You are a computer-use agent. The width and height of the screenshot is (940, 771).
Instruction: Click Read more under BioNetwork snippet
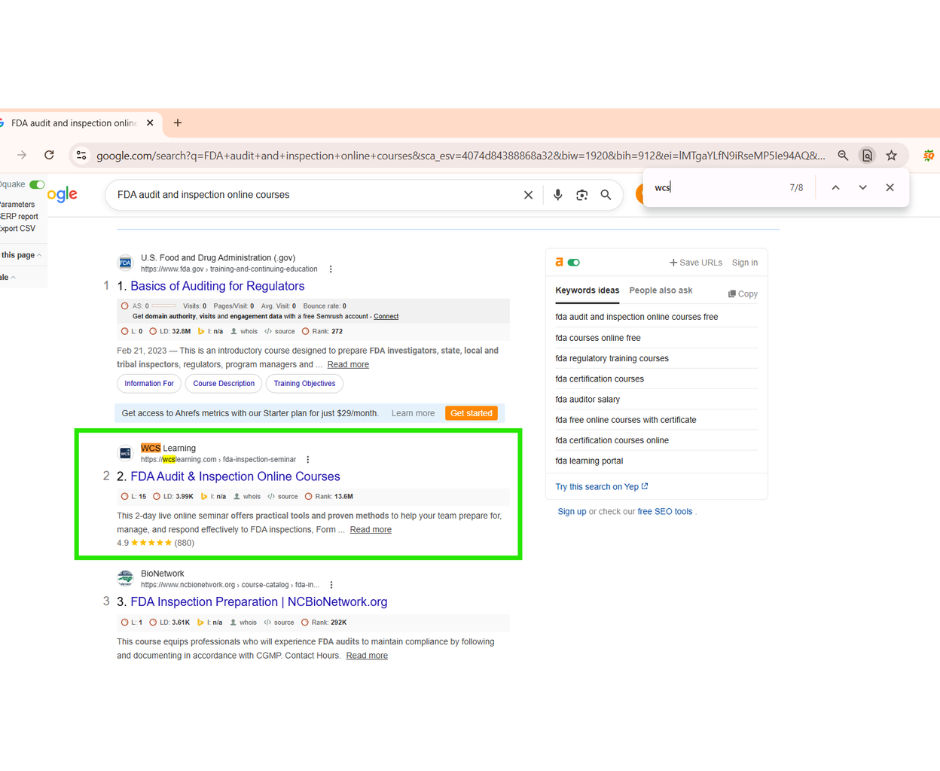click(367, 656)
